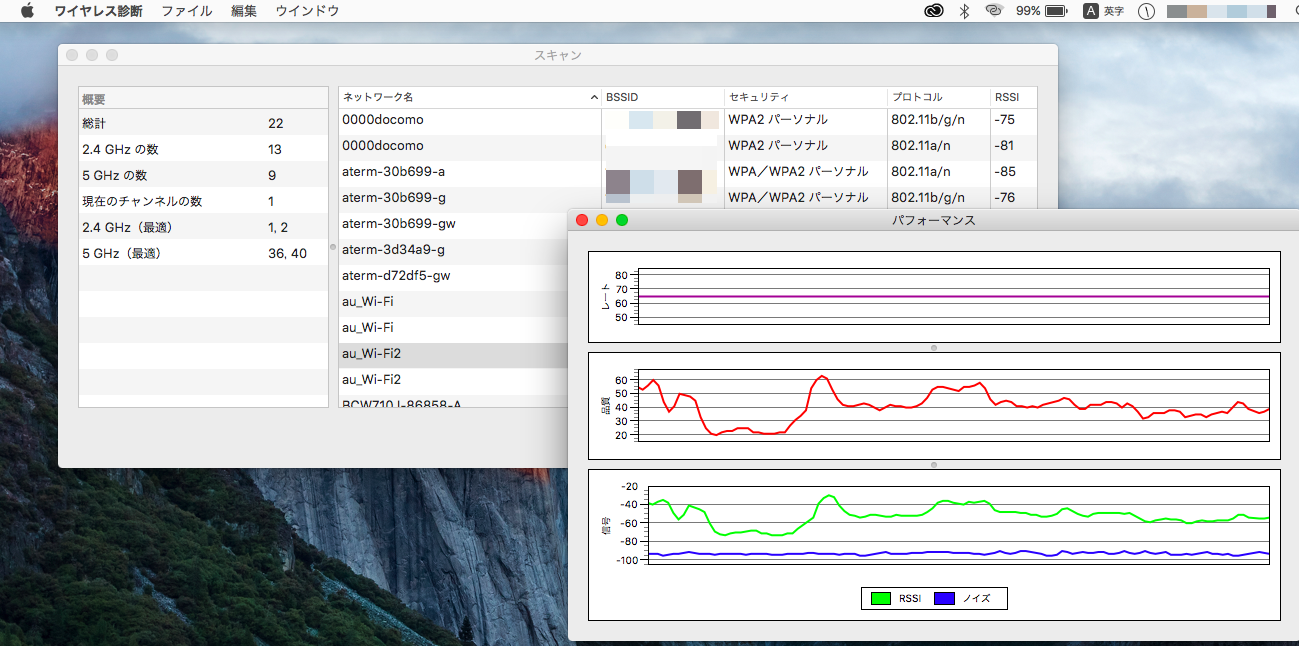Screen dimensions: 1299x646
Task: Open the ウインドウ menu
Action: (307, 11)
